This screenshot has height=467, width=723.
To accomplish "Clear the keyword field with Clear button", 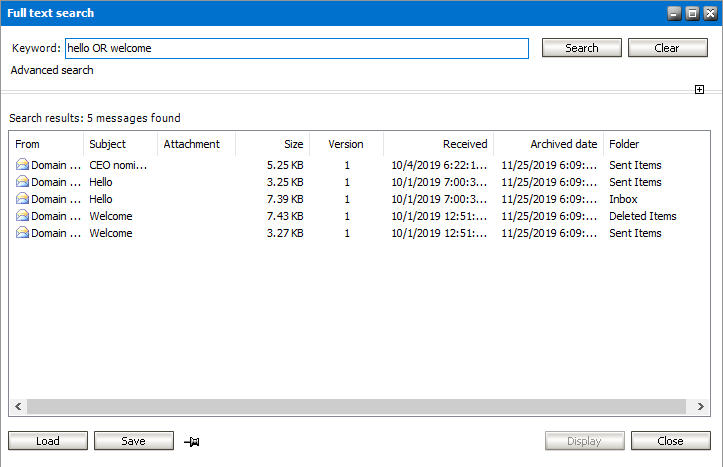I will coord(667,48).
